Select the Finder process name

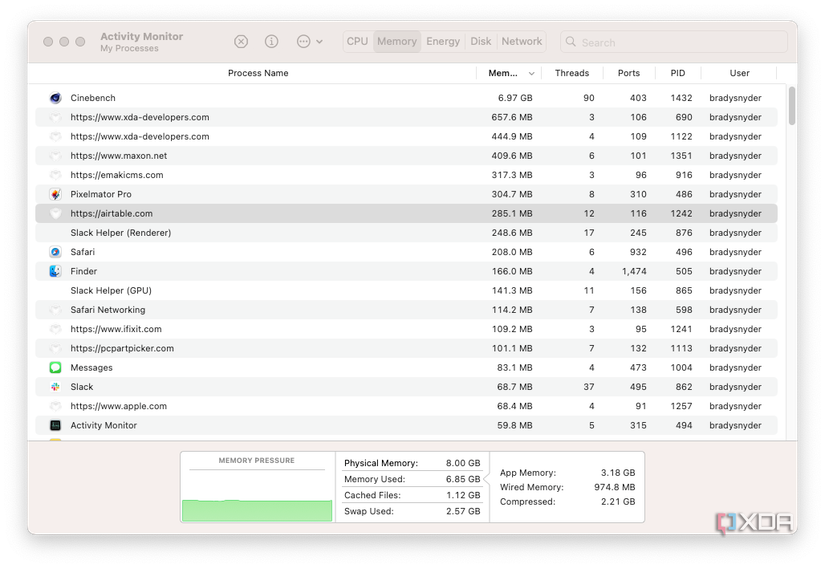[x=84, y=271]
